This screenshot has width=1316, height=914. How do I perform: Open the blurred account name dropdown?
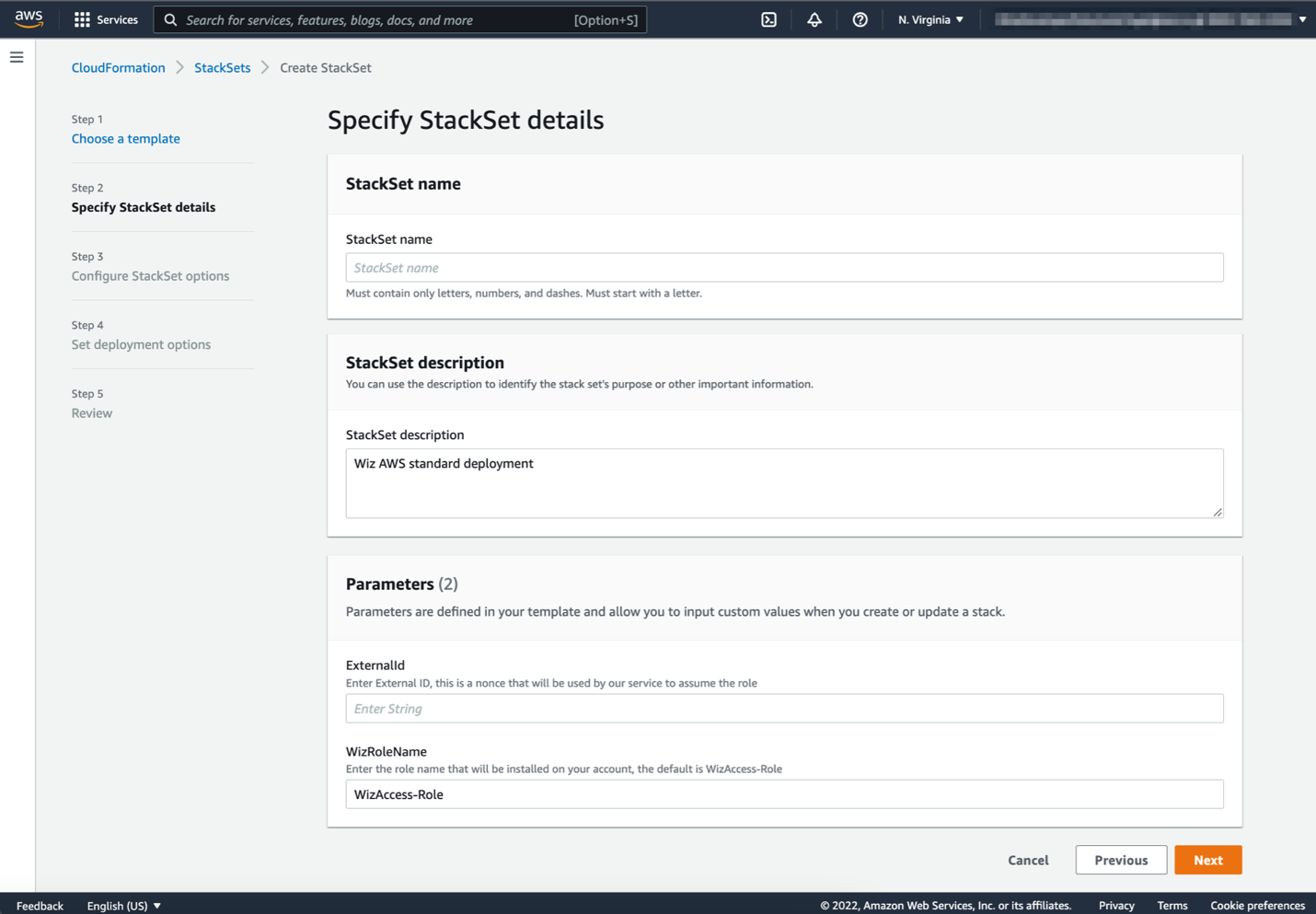click(x=1150, y=19)
